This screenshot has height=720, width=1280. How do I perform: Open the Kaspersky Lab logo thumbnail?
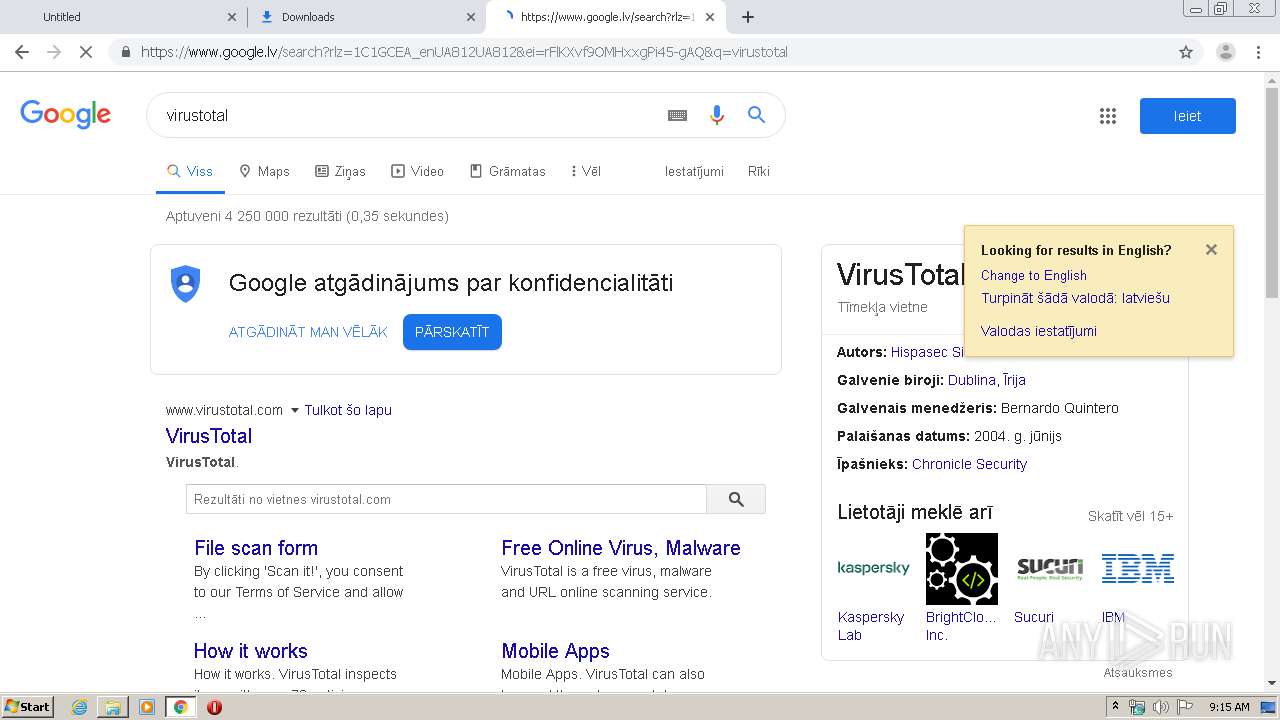(x=873, y=568)
